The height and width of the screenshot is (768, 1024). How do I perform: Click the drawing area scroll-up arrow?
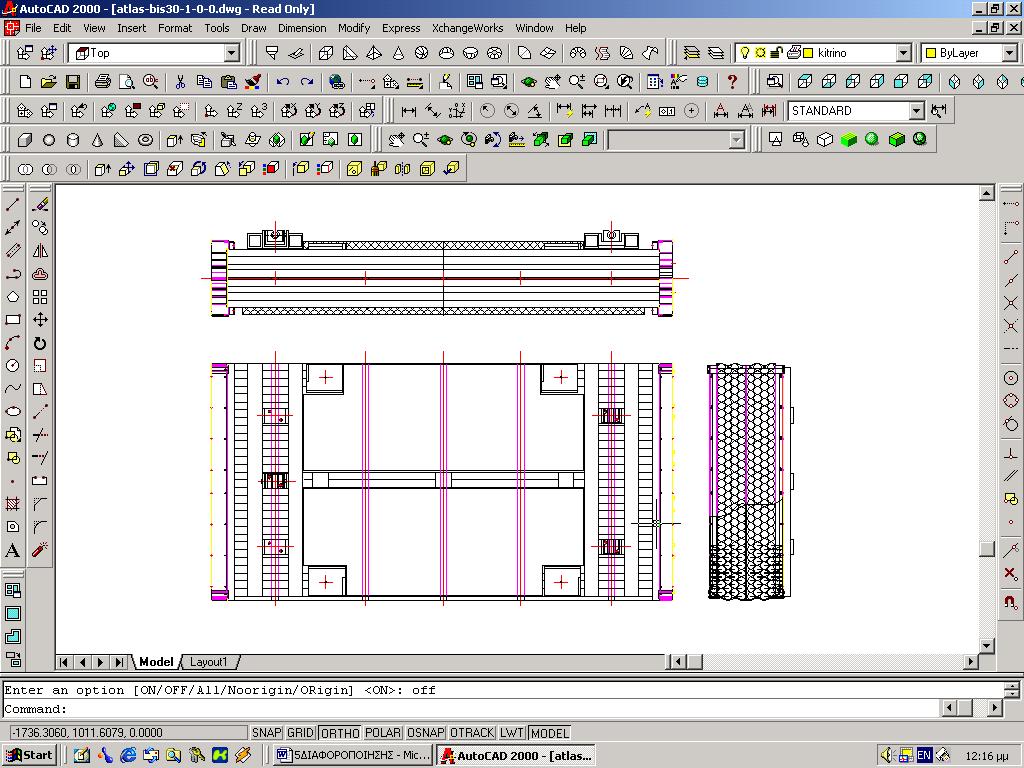pos(987,193)
